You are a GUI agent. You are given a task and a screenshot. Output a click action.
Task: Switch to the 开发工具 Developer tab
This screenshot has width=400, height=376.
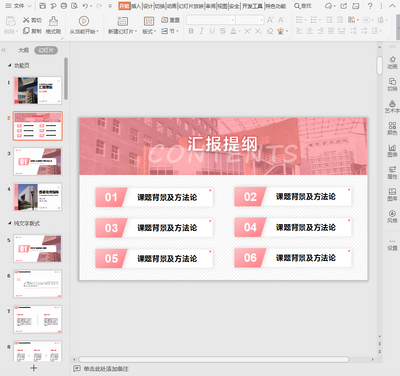[252, 6]
